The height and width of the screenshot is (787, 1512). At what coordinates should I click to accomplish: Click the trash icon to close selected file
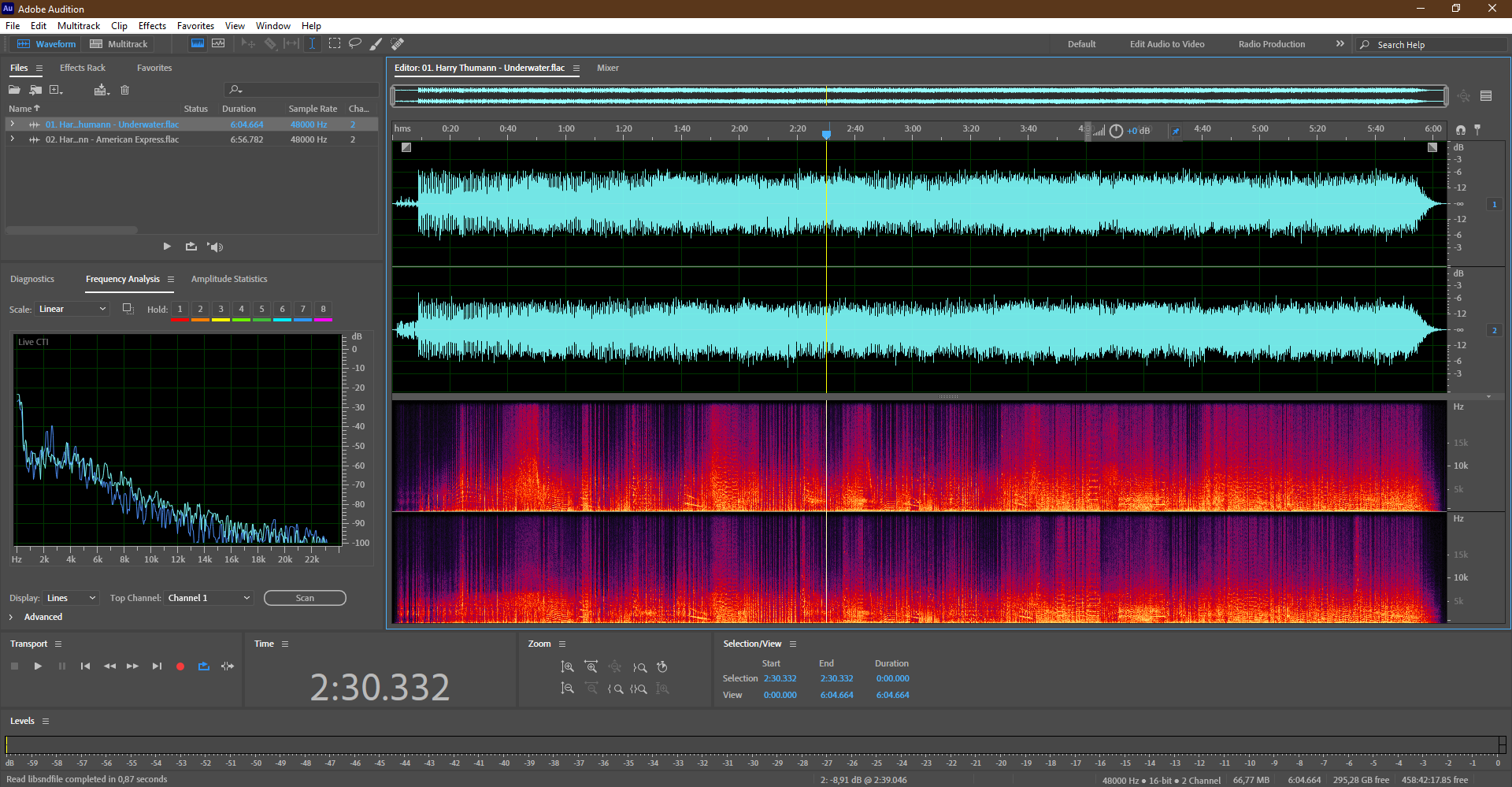click(124, 90)
